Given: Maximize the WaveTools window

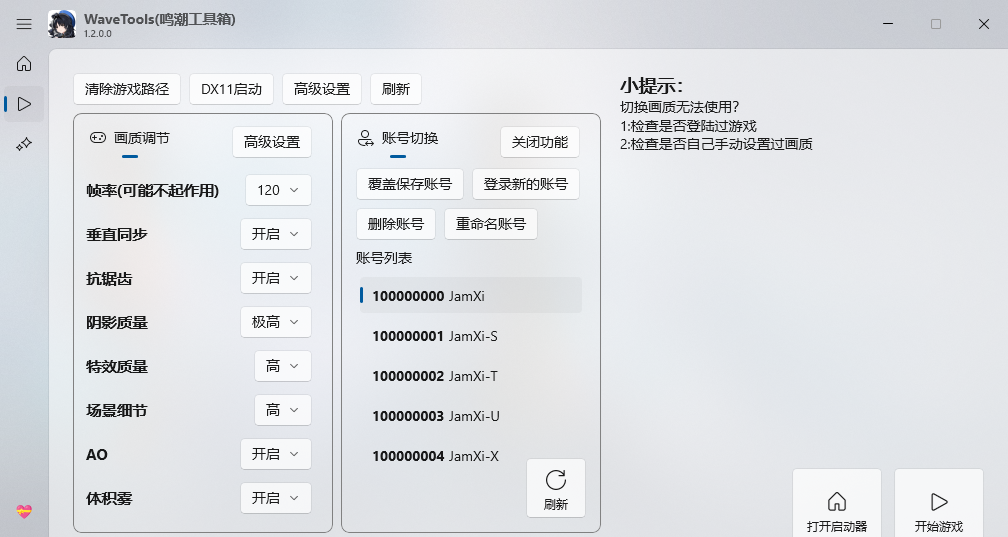Looking at the screenshot, I should tap(936, 24).
